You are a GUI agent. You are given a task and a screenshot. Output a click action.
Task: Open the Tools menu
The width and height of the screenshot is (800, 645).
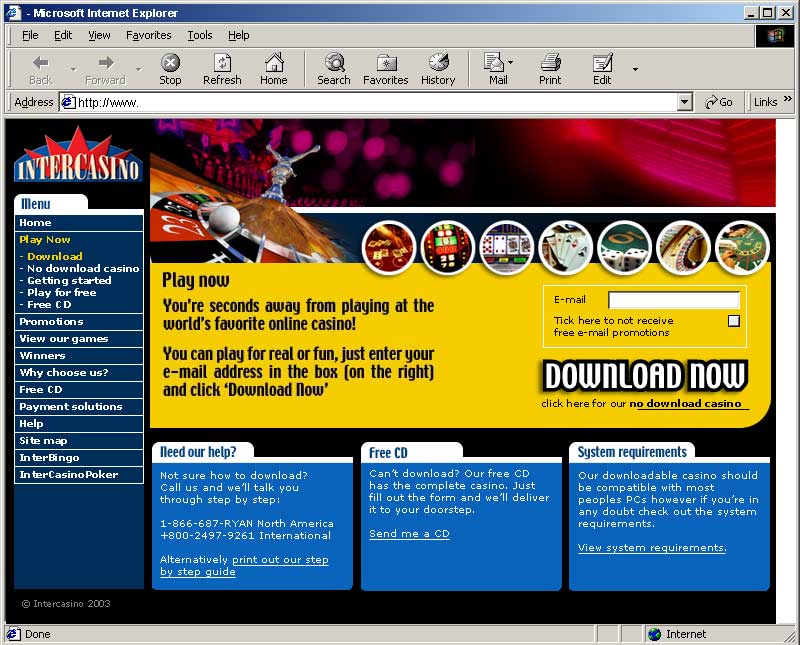200,35
